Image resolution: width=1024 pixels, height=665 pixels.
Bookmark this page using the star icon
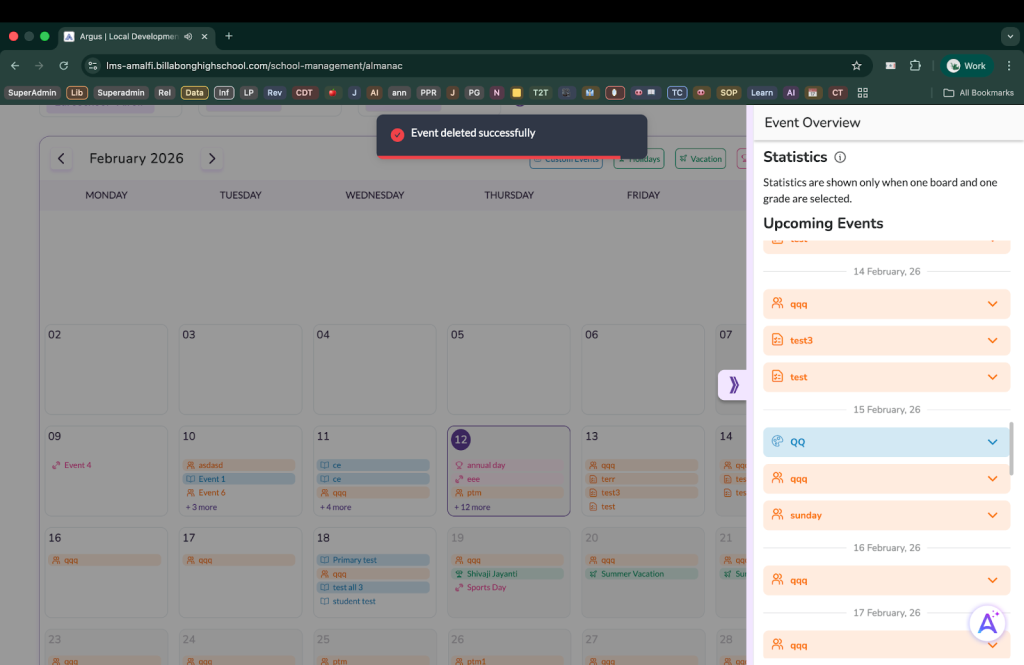pos(856,66)
